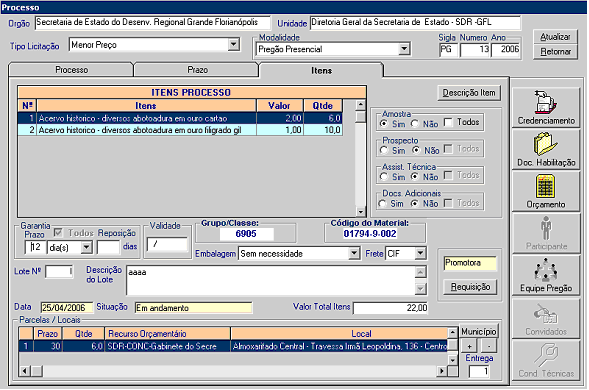This screenshot has height=390, width=589.
Task: Click the Município button
Action: pos(479,332)
